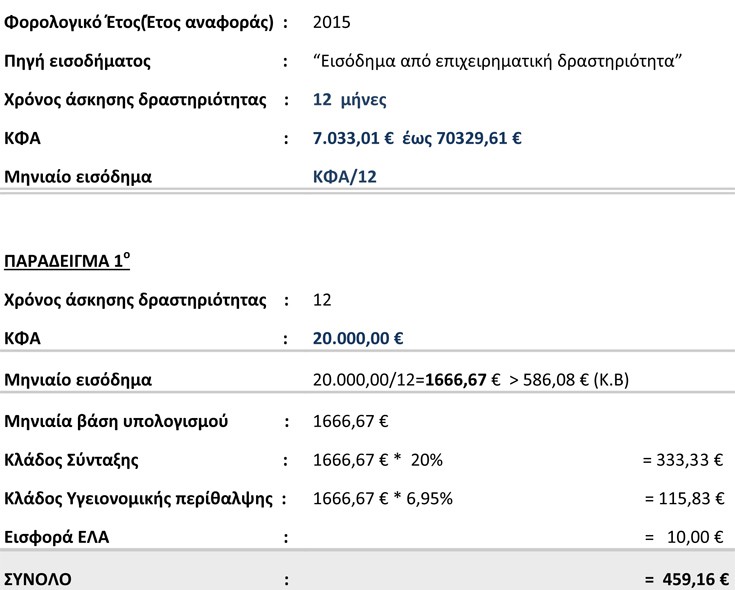Click the tax year value 2015
The height and width of the screenshot is (590, 735).
coord(331,22)
